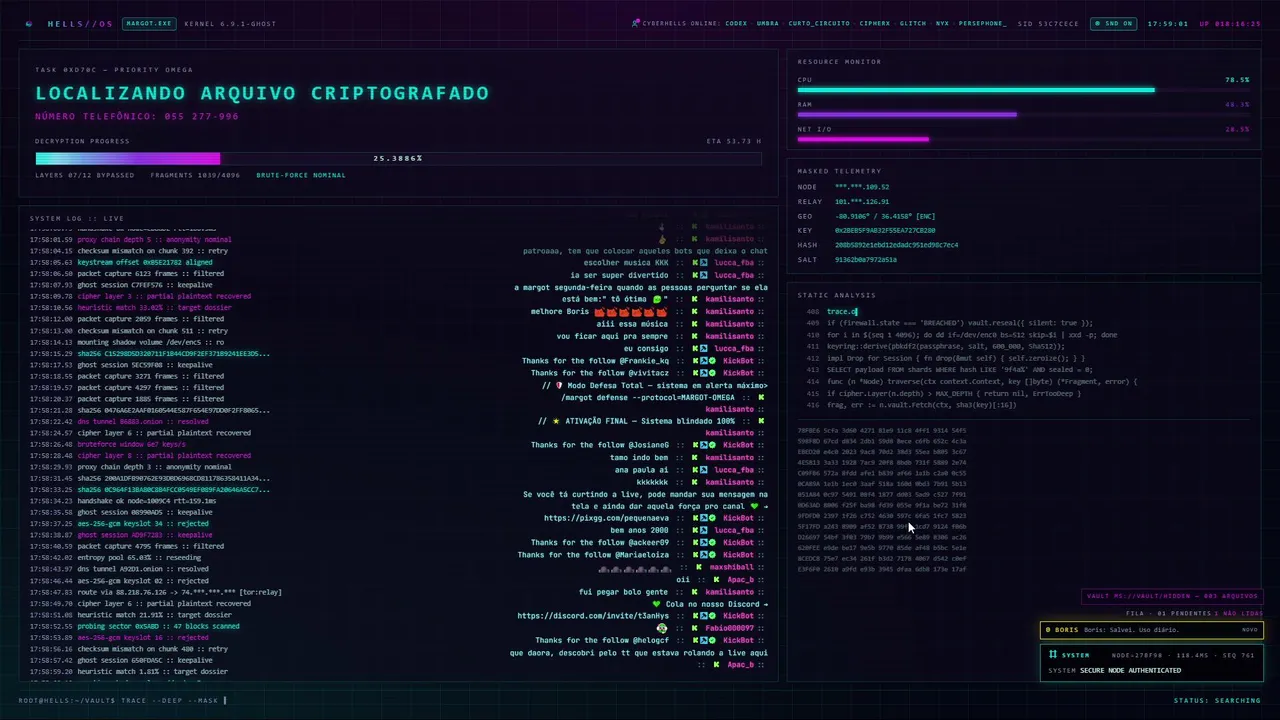Select NYX in the online list
Image resolution: width=1280 pixels, height=720 pixels.
943,23
